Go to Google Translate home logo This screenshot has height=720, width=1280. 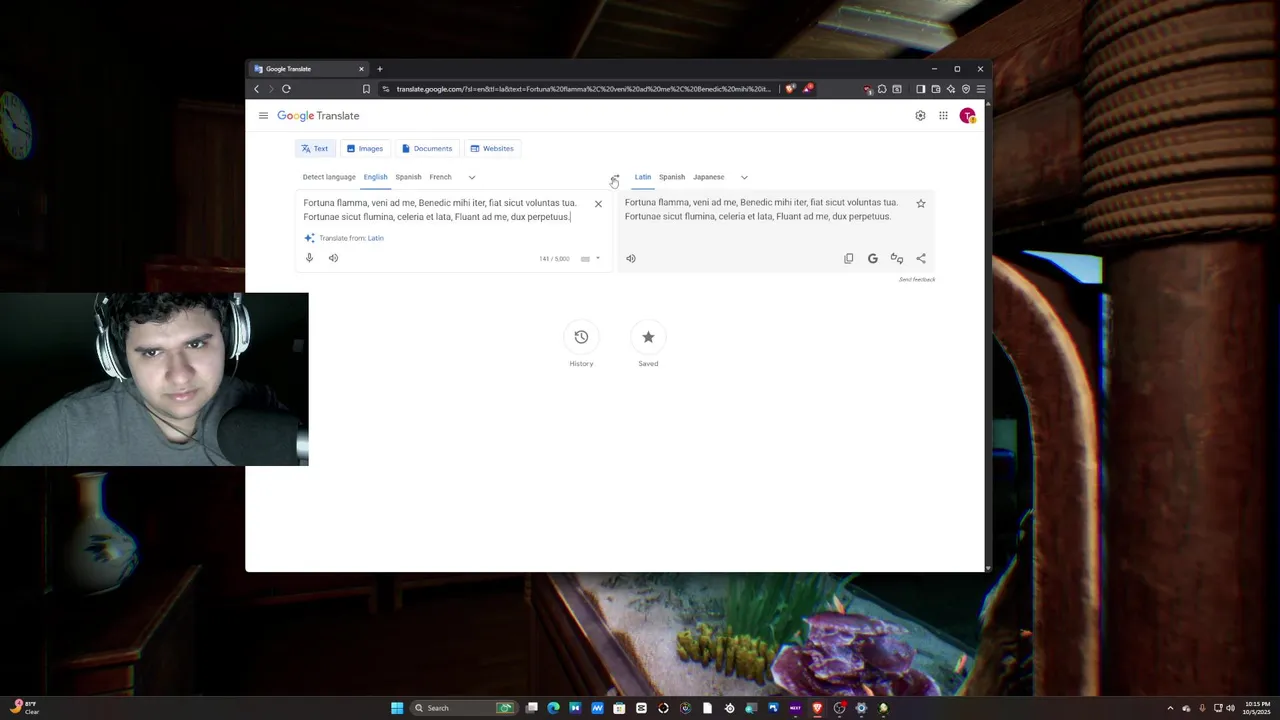click(x=318, y=116)
